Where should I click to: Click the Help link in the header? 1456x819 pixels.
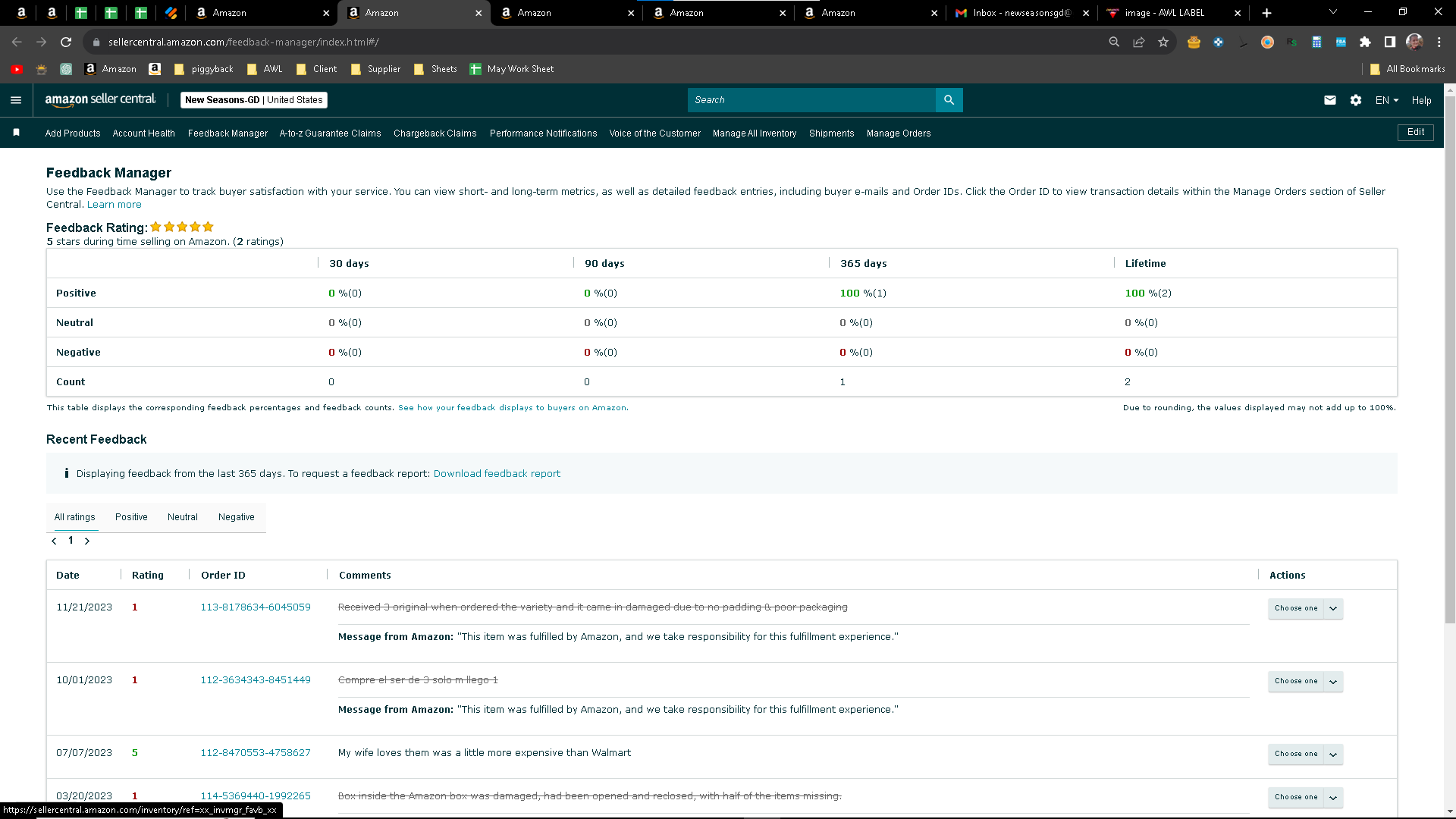point(1422,100)
